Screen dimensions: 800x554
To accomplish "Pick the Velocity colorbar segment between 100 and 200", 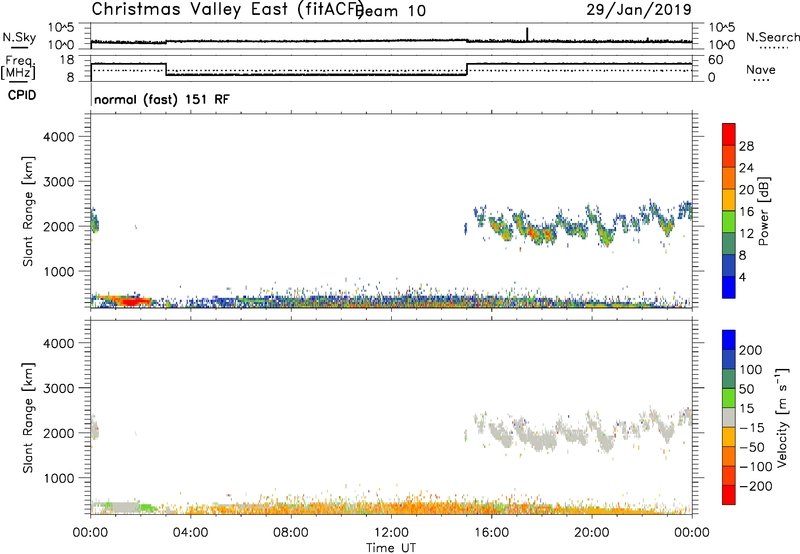I will click(x=729, y=359).
